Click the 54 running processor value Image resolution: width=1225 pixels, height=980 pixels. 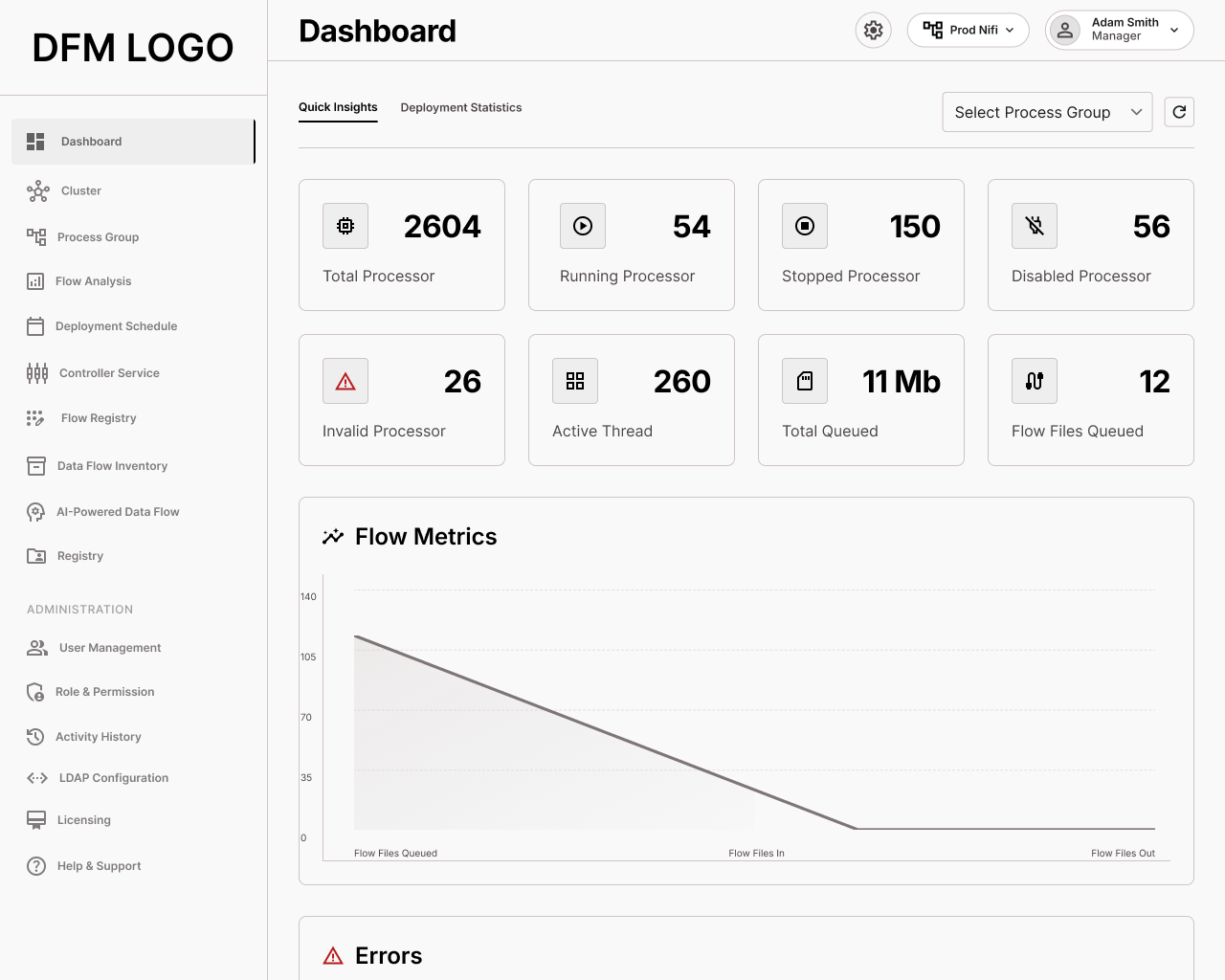(x=692, y=226)
